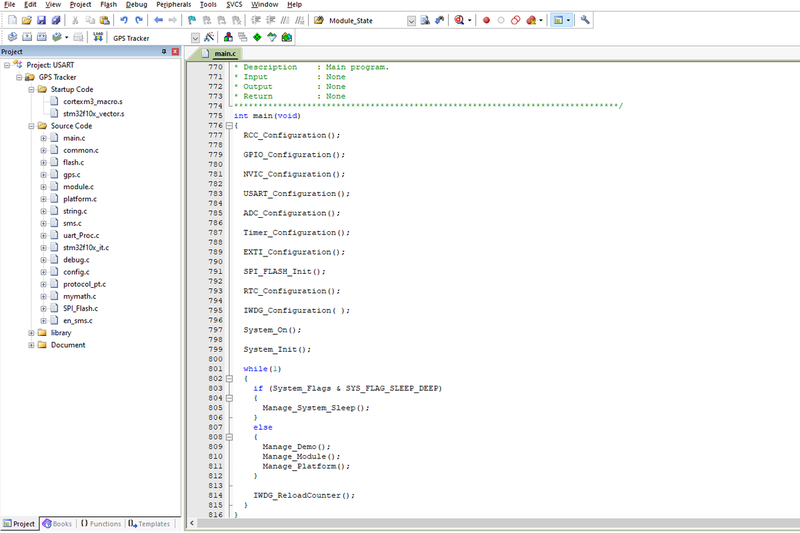
Task: Click the horizontal scrollbar track under the code editor
Action: click(498, 523)
